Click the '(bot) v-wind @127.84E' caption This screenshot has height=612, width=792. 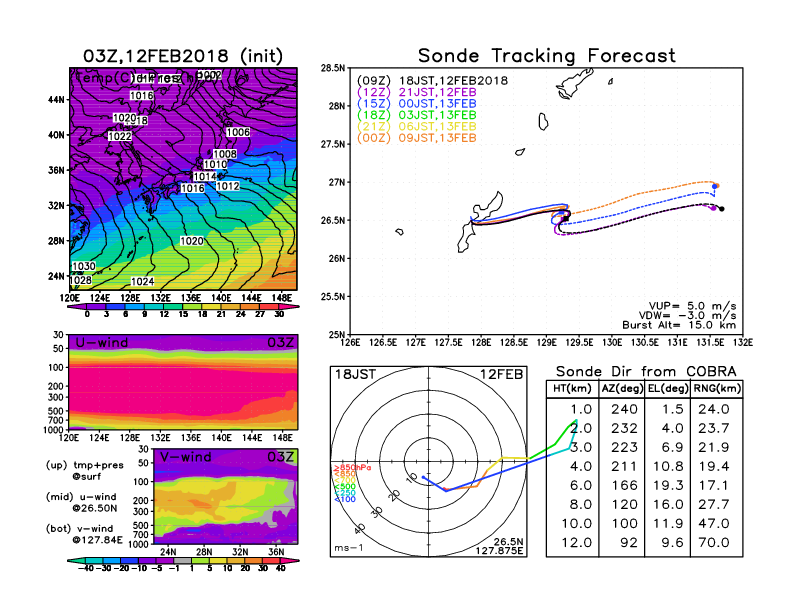coord(84,534)
